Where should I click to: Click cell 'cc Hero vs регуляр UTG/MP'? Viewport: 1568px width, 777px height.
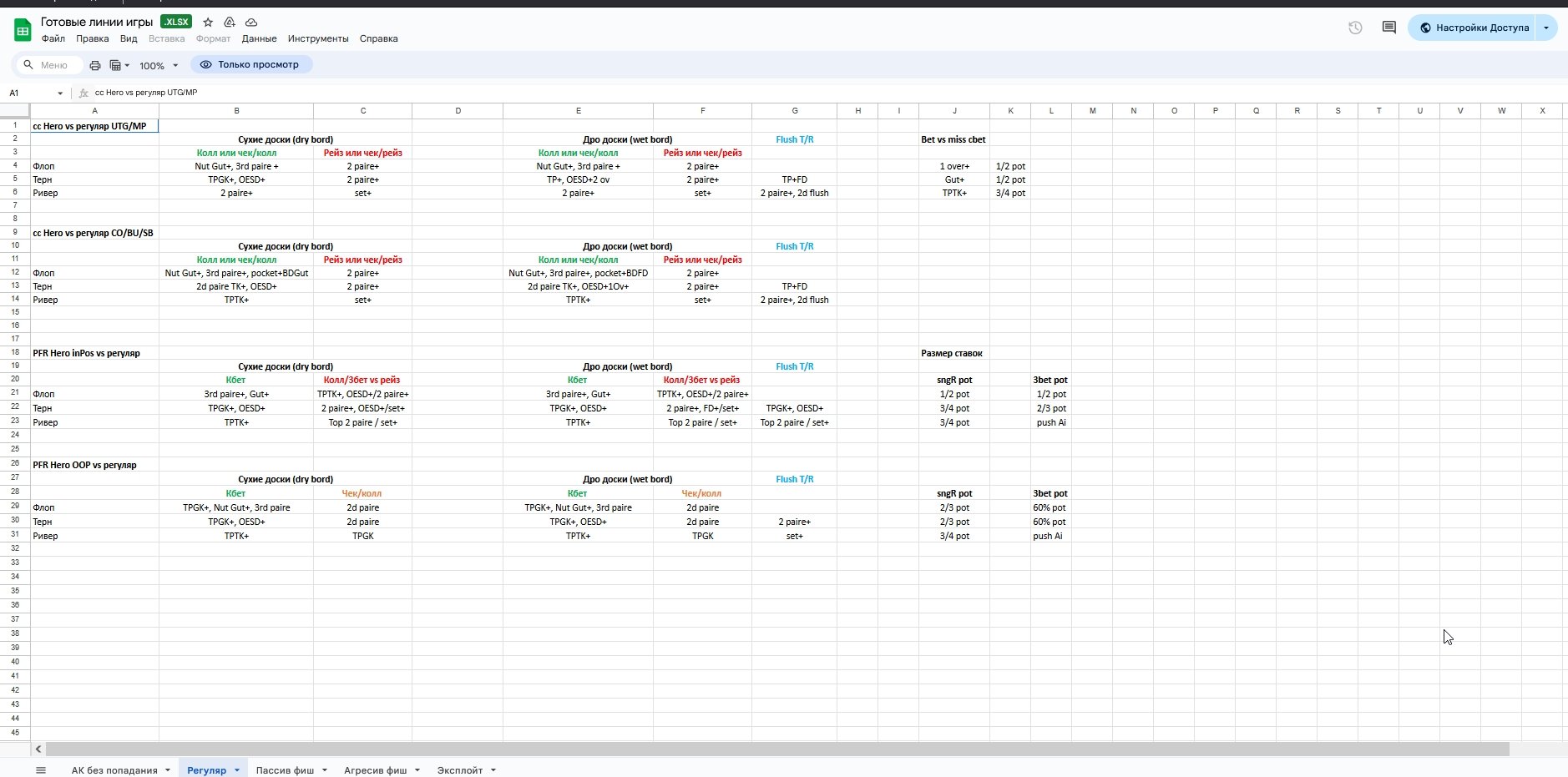(94, 126)
